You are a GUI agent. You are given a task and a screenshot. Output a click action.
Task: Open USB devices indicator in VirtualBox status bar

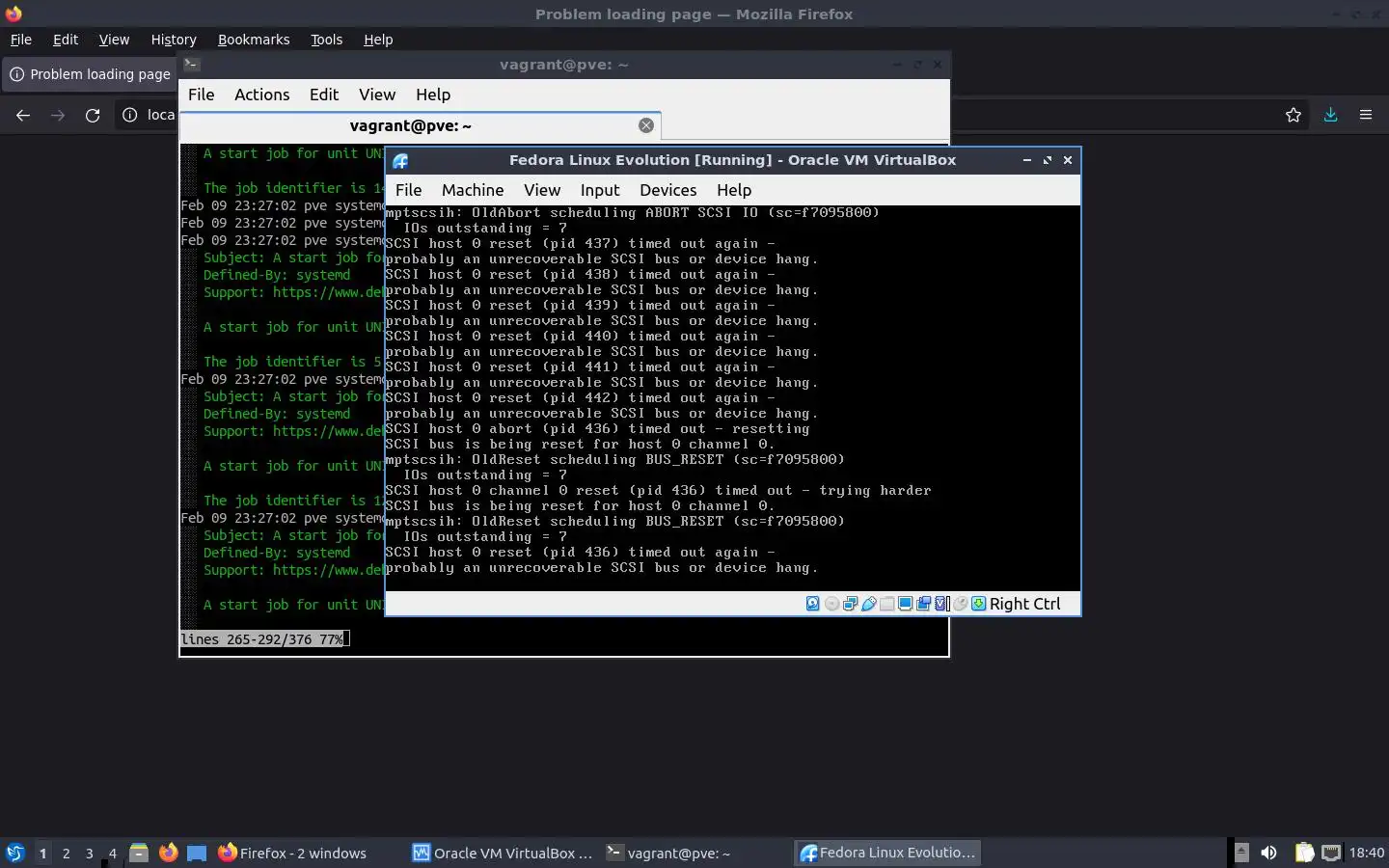click(x=868, y=604)
